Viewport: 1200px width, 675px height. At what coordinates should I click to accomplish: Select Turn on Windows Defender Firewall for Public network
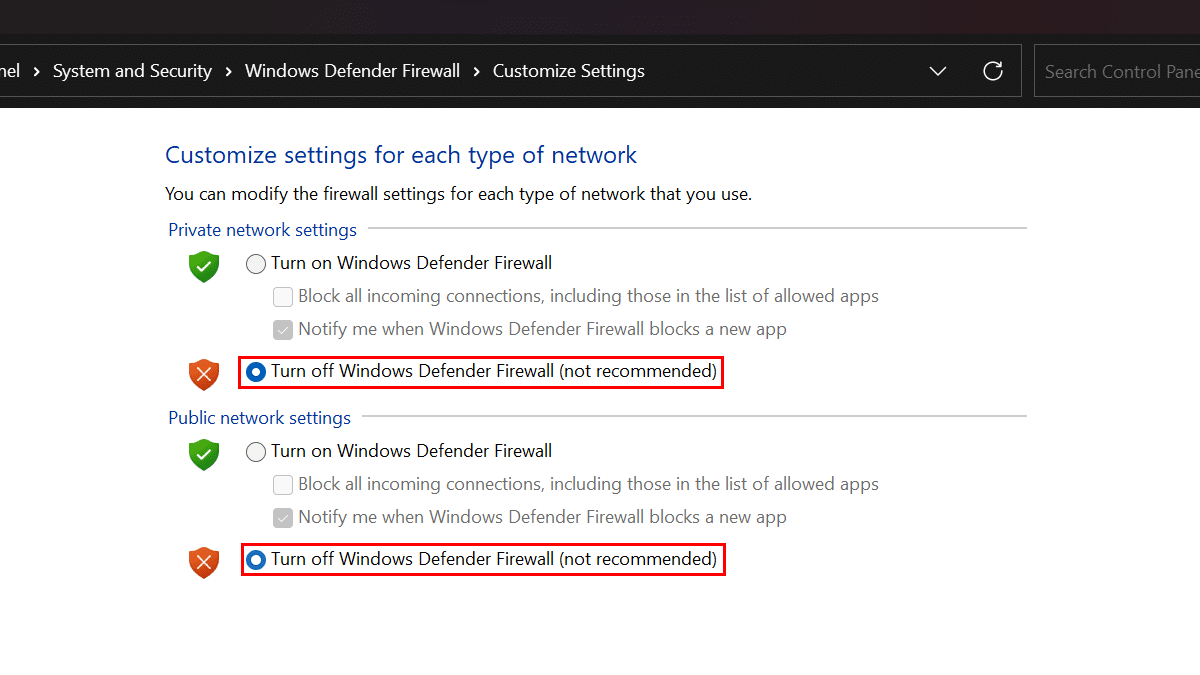click(256, 451)
